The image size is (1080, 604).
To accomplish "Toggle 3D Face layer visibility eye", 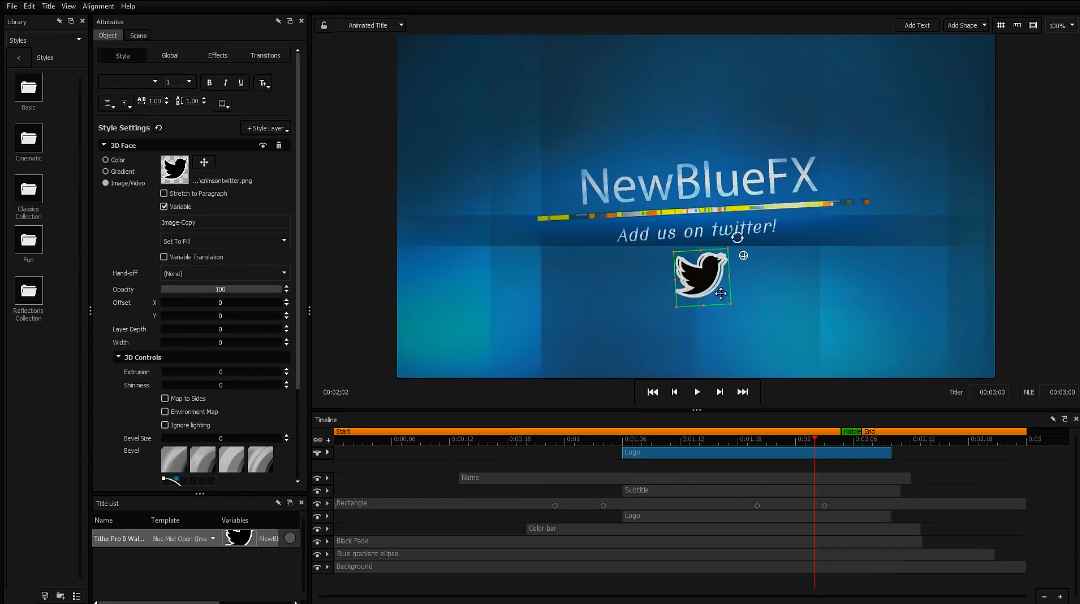I will (262, 145).
